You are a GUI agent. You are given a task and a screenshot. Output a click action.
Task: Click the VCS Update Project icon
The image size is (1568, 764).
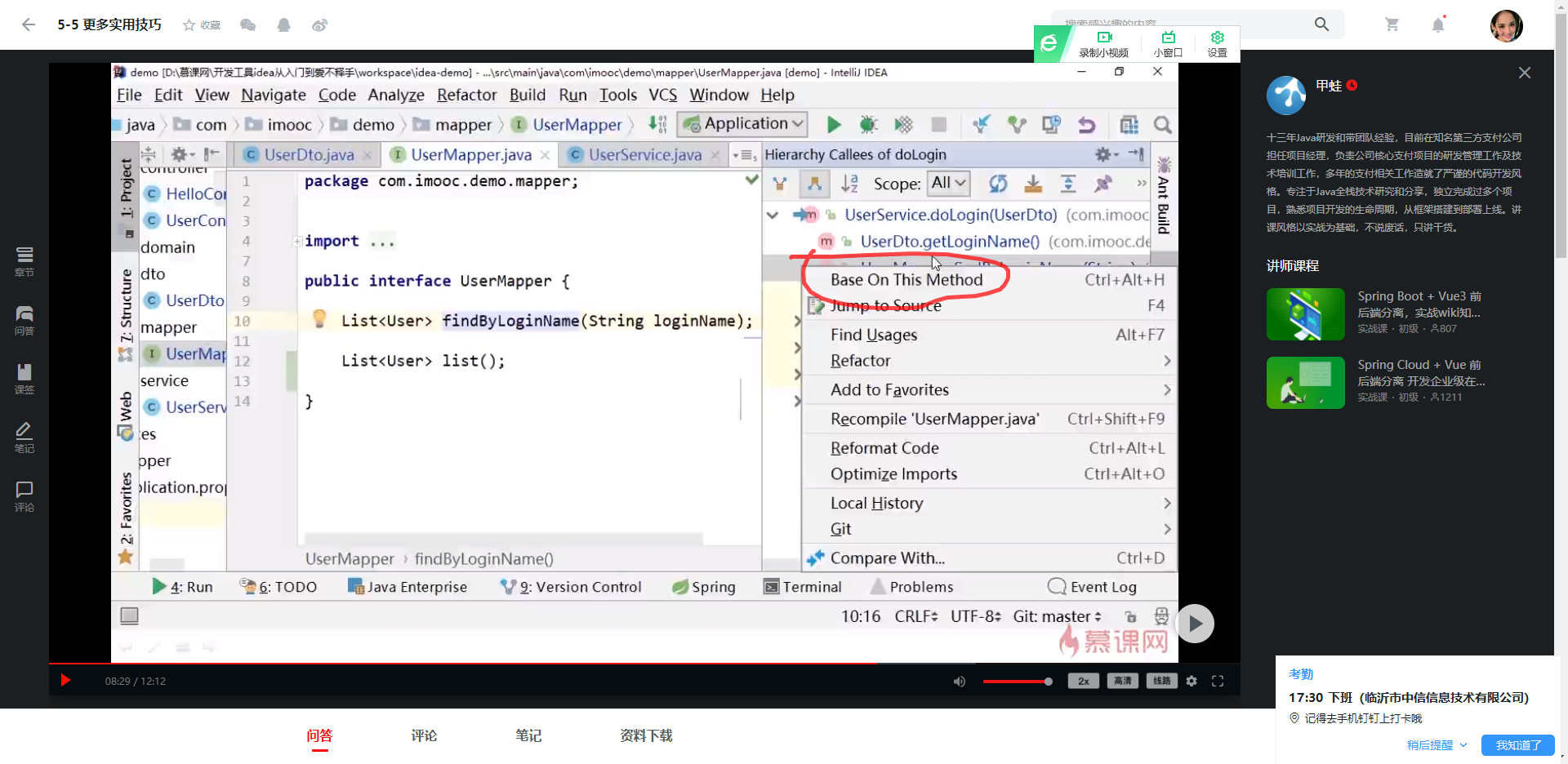(982, 124)
